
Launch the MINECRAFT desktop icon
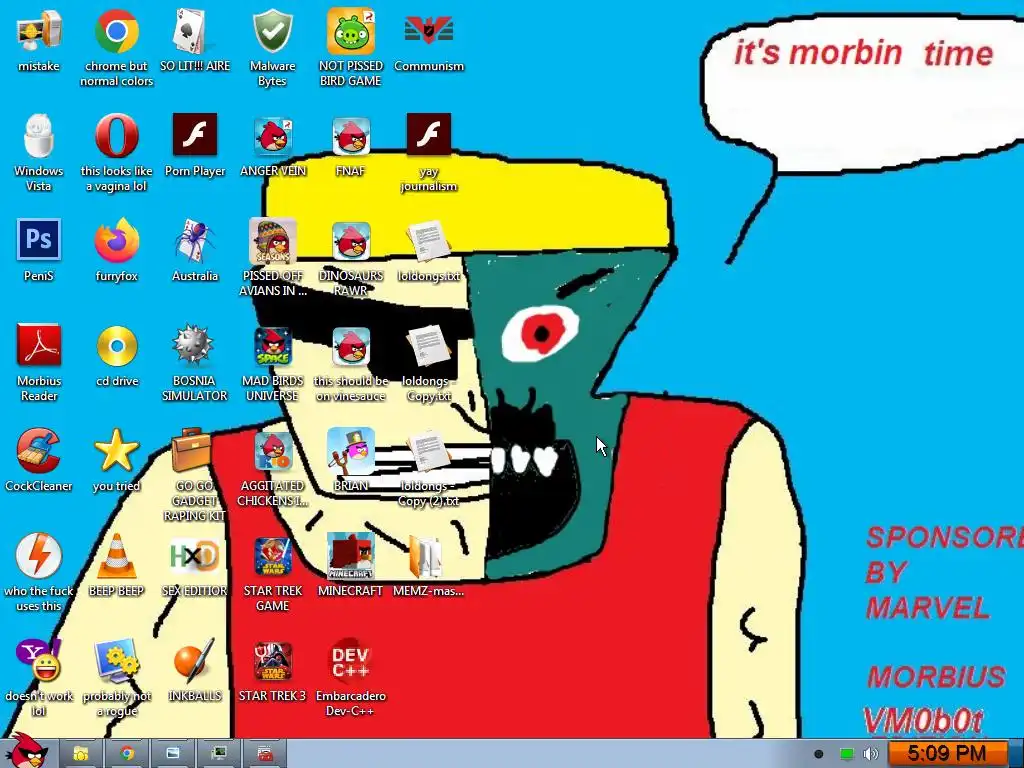pos(351,556)
